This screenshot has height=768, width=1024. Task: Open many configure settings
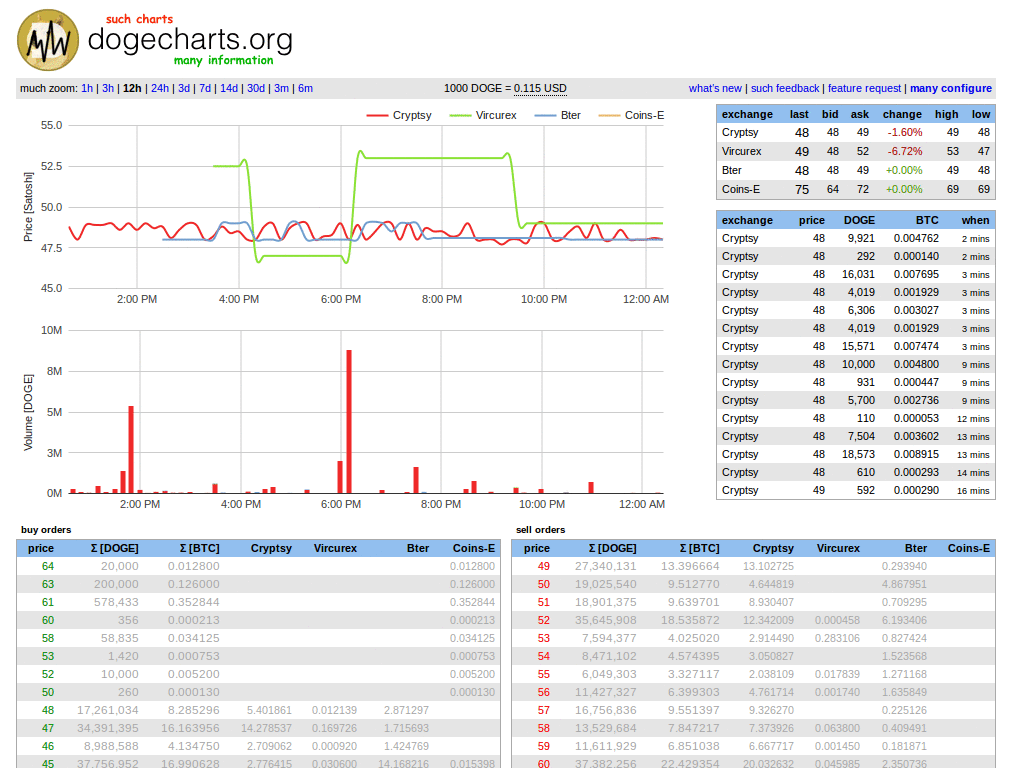click(x=951, y=88)
